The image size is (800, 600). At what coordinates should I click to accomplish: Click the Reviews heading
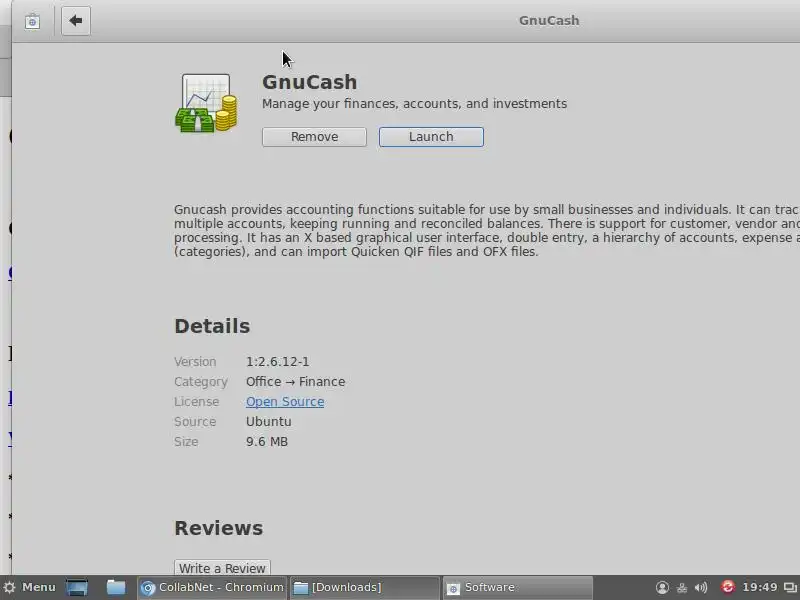point(218,529)
